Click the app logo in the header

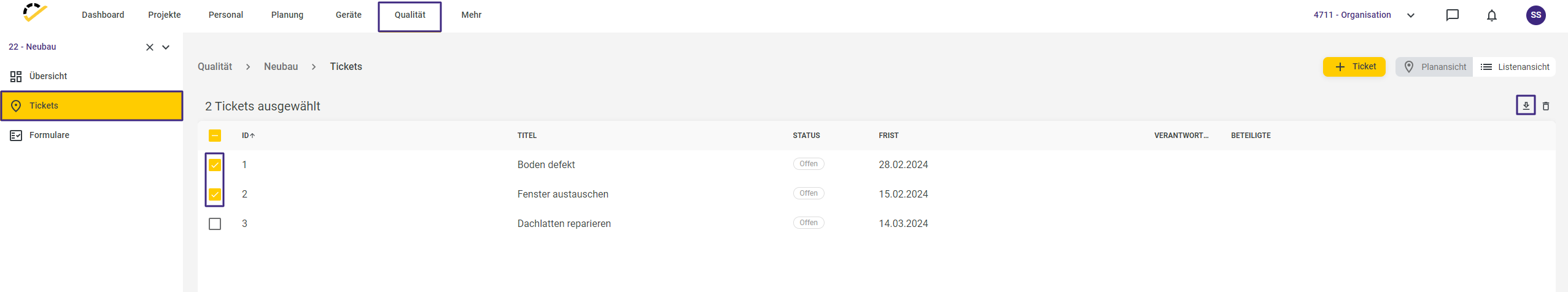tap(35, 13)
